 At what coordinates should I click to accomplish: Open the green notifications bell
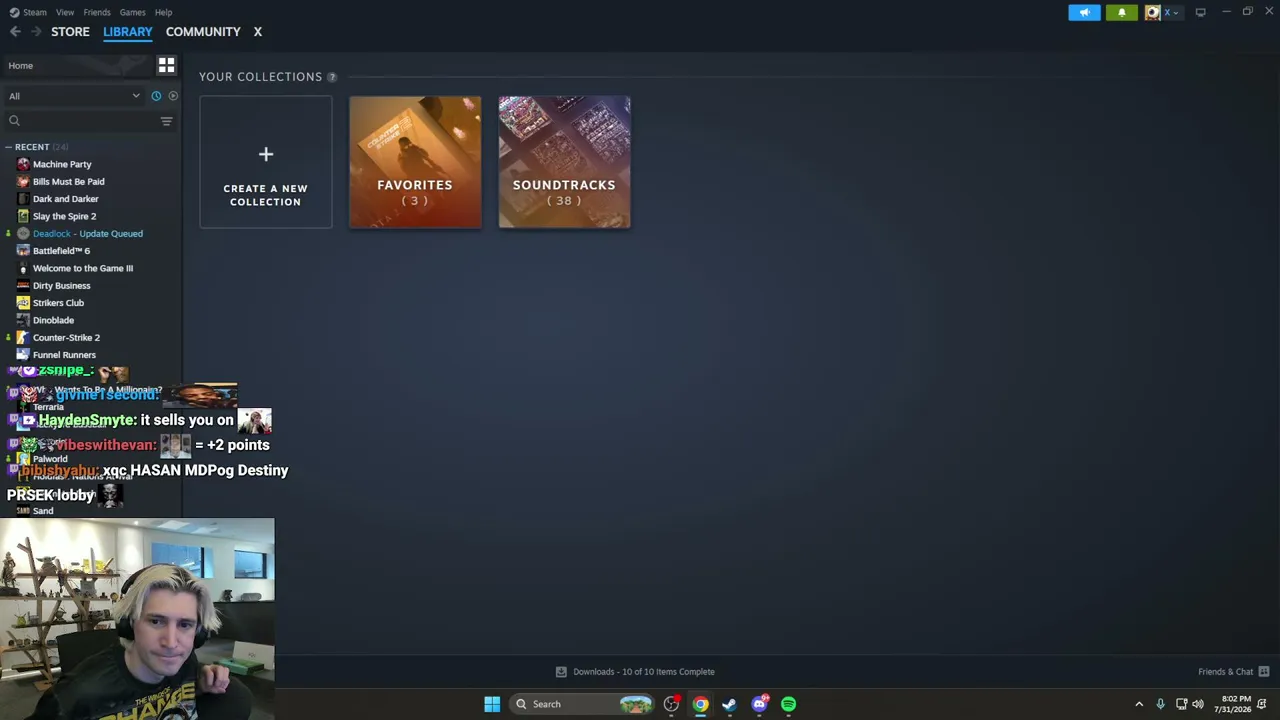click(x=1122, y=12)
